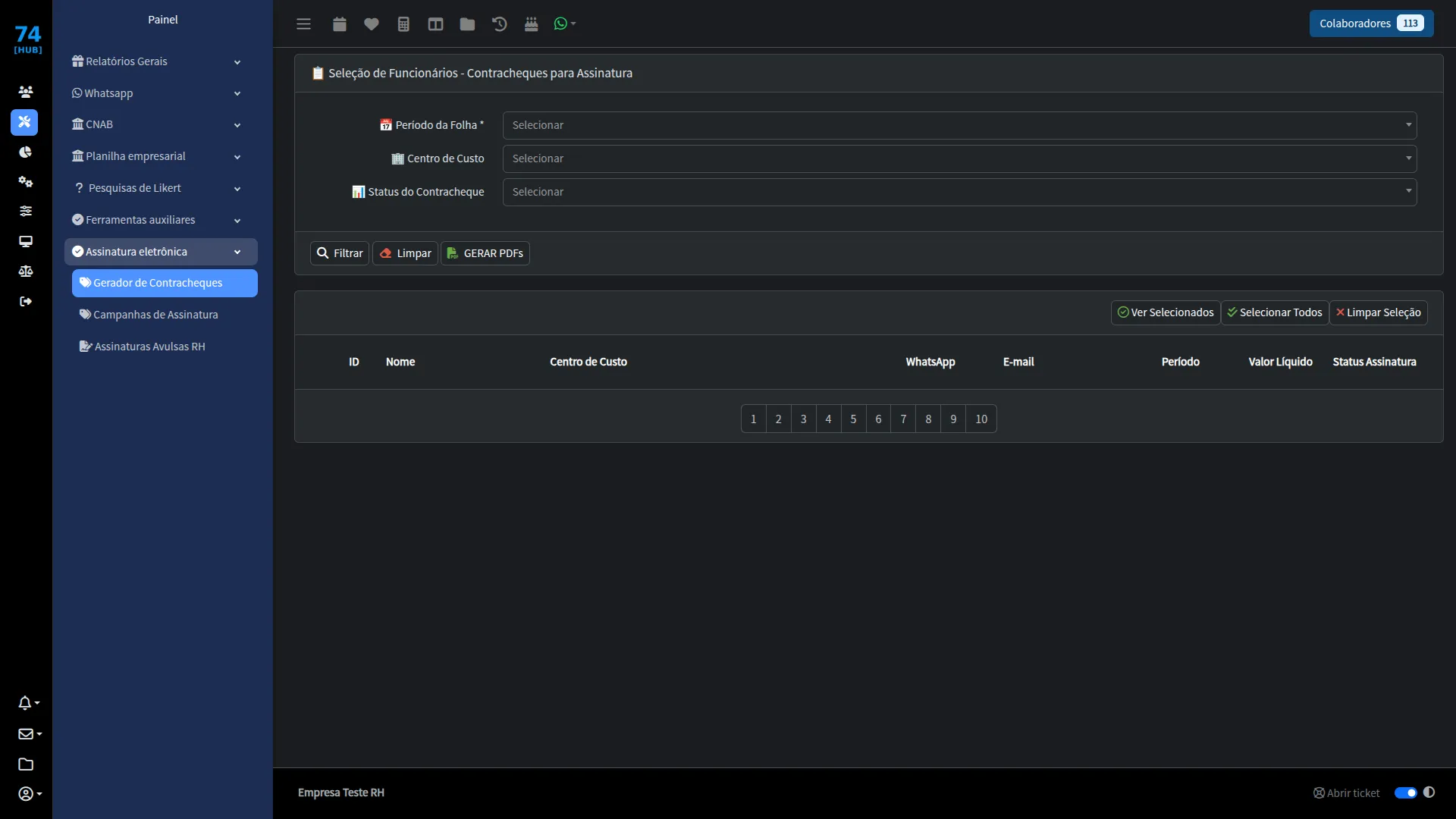This screenshot has width=1456, height=819.
Task: Expand Relatórios Gerais menu
Action: tap(161, 61)
